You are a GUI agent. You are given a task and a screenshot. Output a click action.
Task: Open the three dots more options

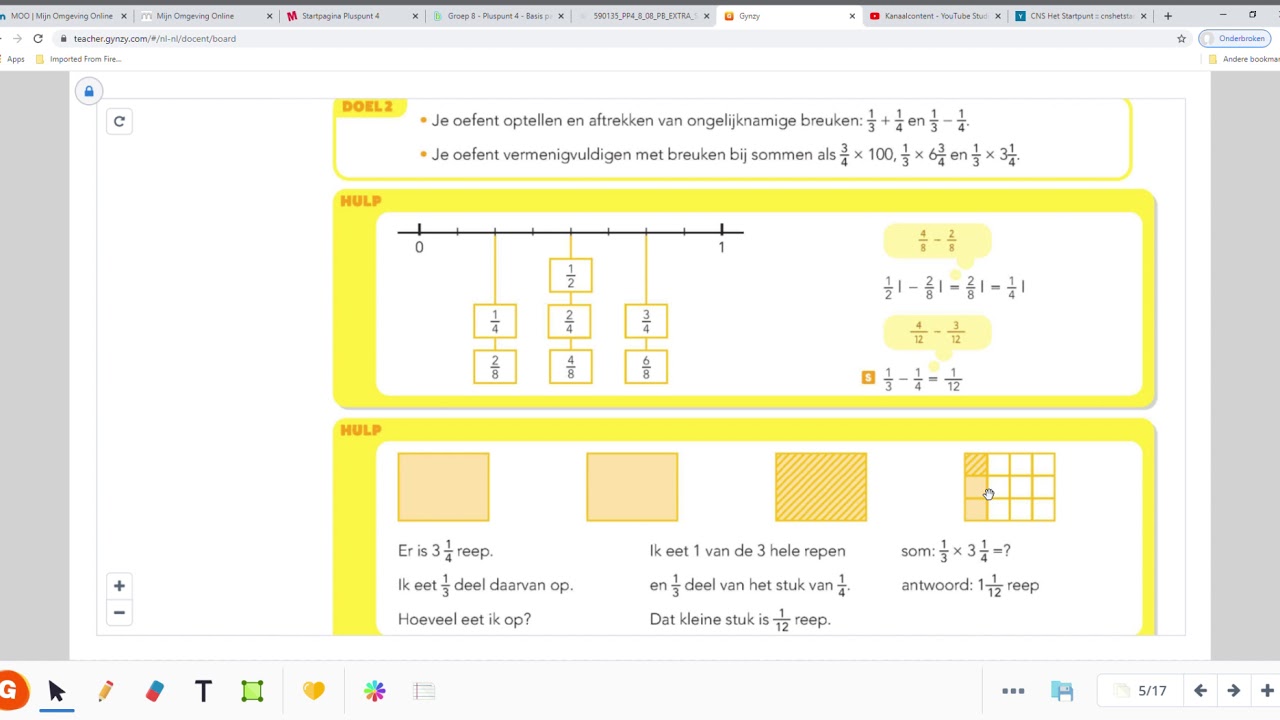[x=1013, y=691]
